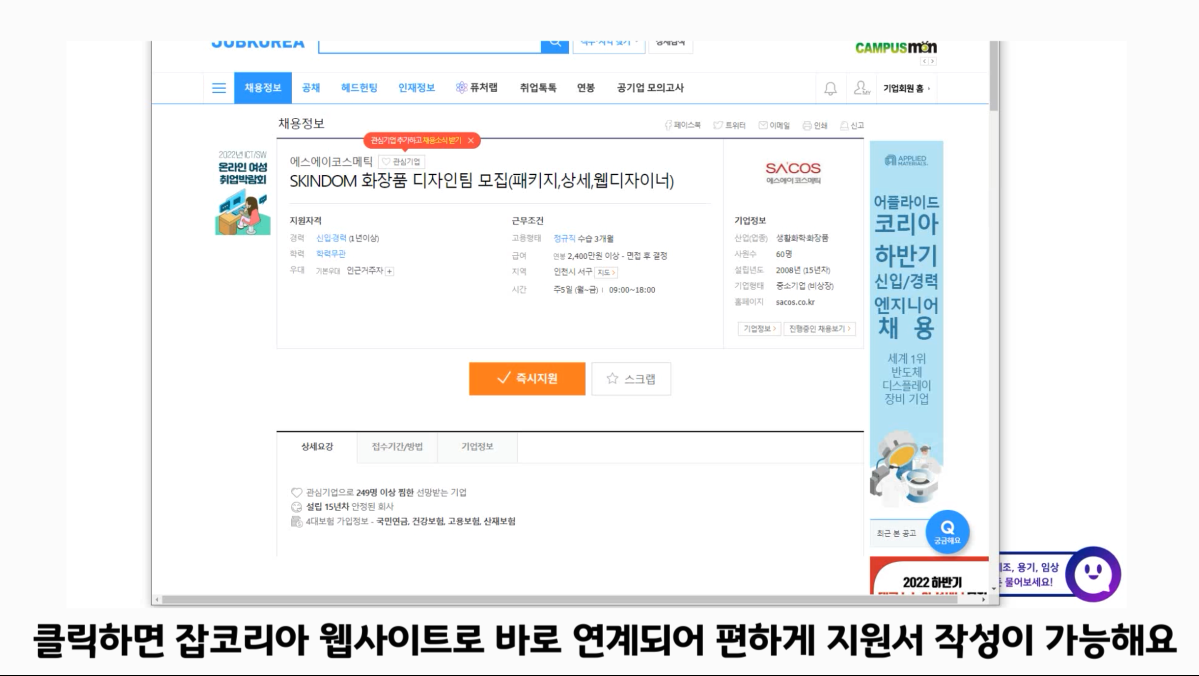
Task: Click the CAMPUSmon banner logo
Action: [895, 47]
